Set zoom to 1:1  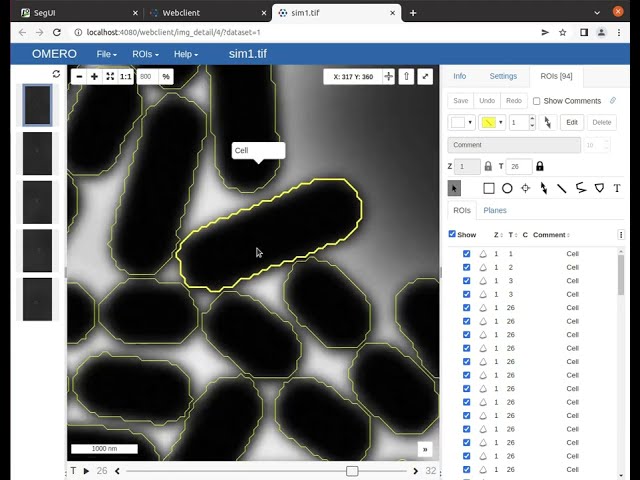pos(125,76)
